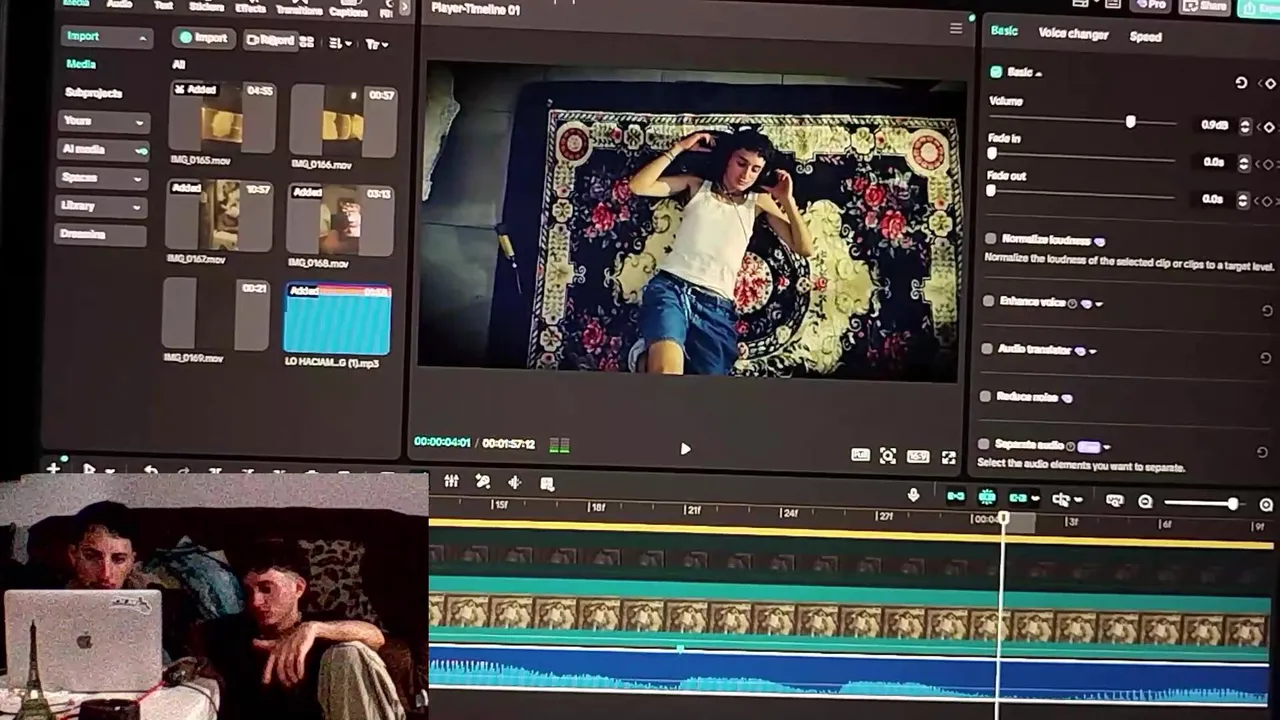Toggle the linkage icon in timeline
This screenshot has height=720, width=1280.
click(x=1018, y=498)
